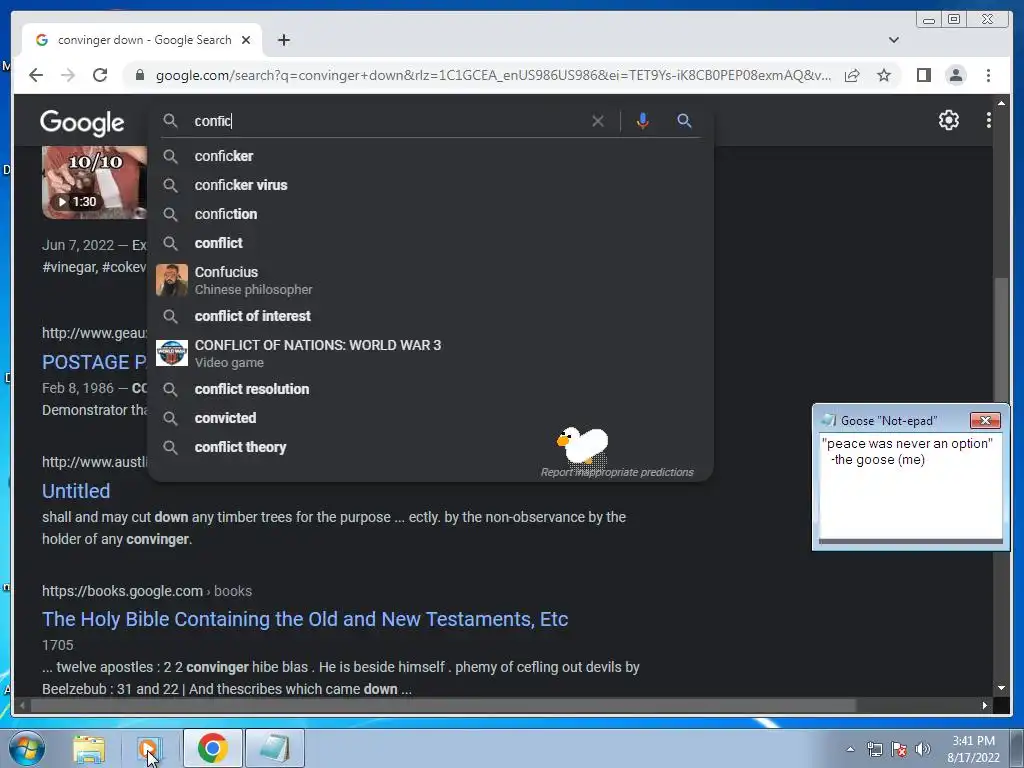Click the Chrome taskbar icon

pos(212,748)
